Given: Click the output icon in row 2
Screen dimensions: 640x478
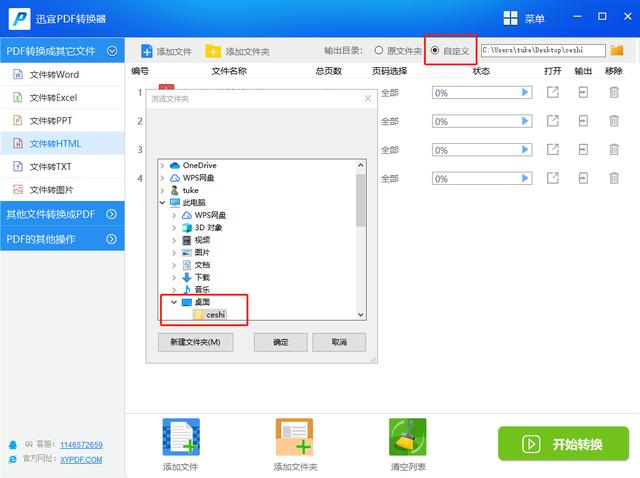Looking at the screenshot, I should 583,121.
